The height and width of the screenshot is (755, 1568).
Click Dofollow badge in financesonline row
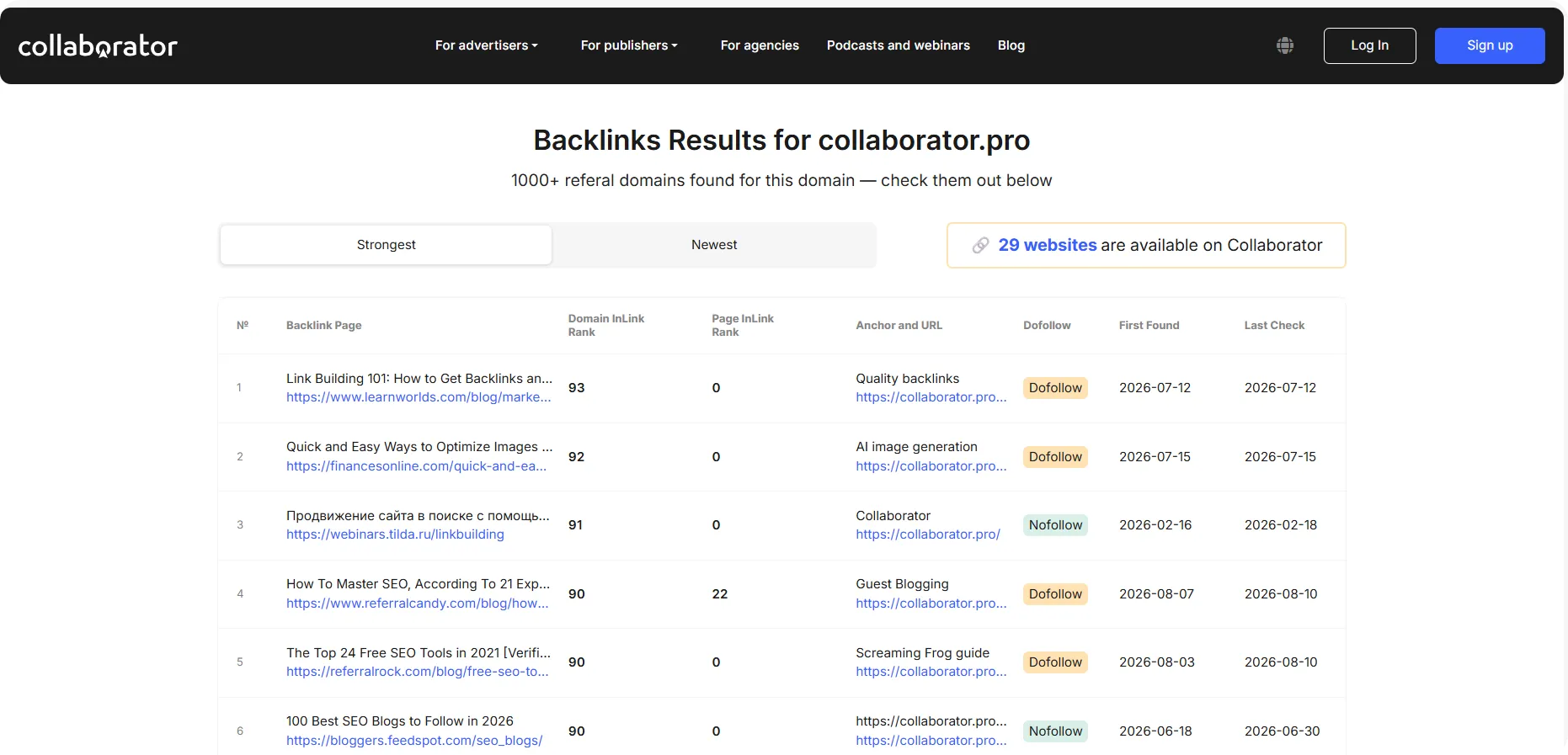(1055, 457)
